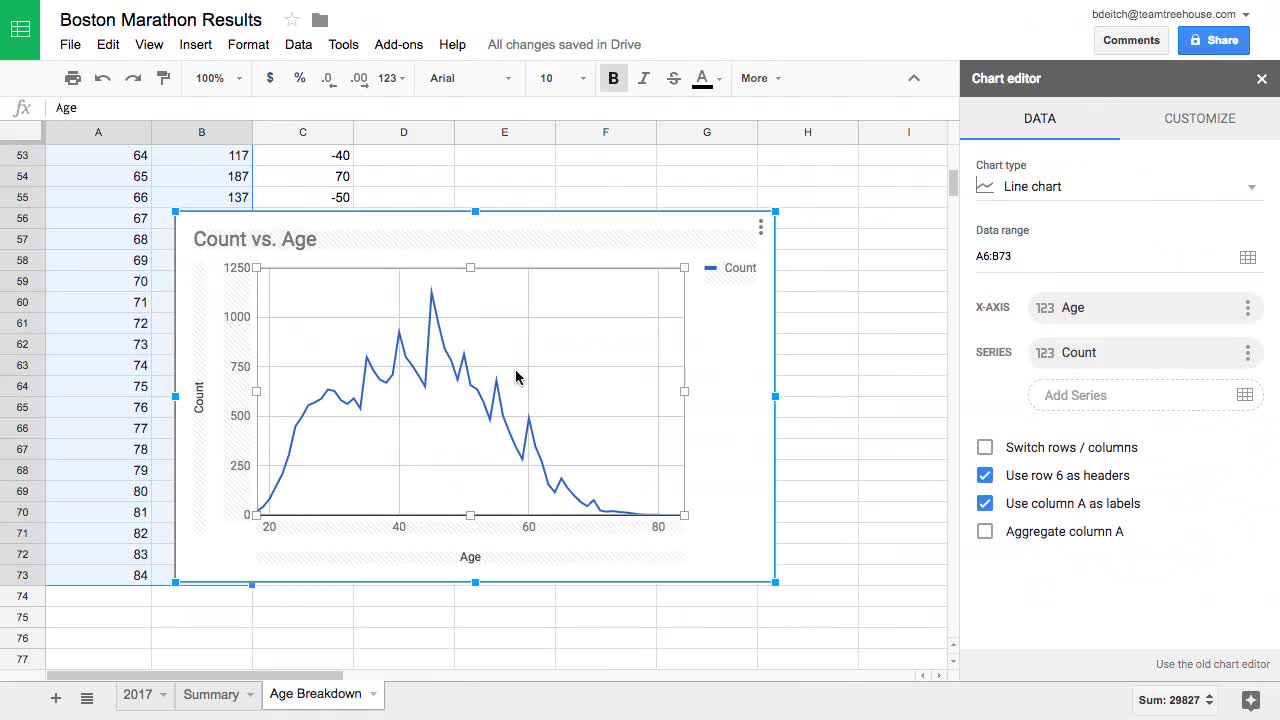This screenshot has height=720, width=1280.
Task: Click the Share button
Action: point(1213,40)
